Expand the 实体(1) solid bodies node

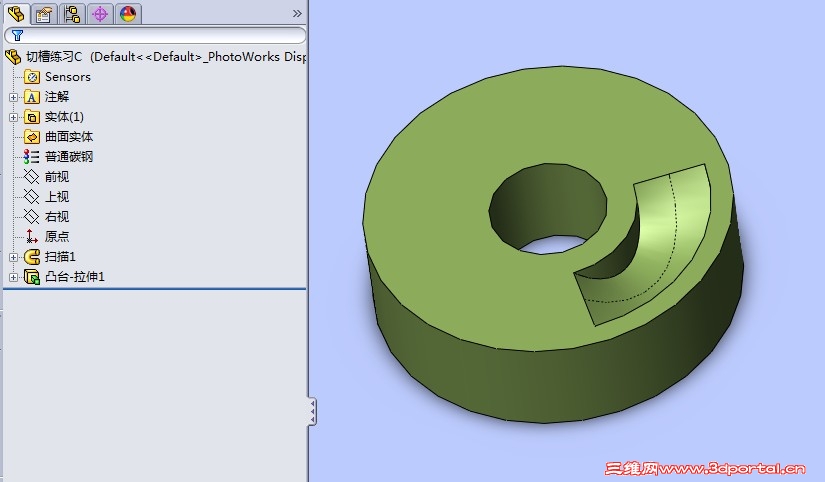[14, 117]
